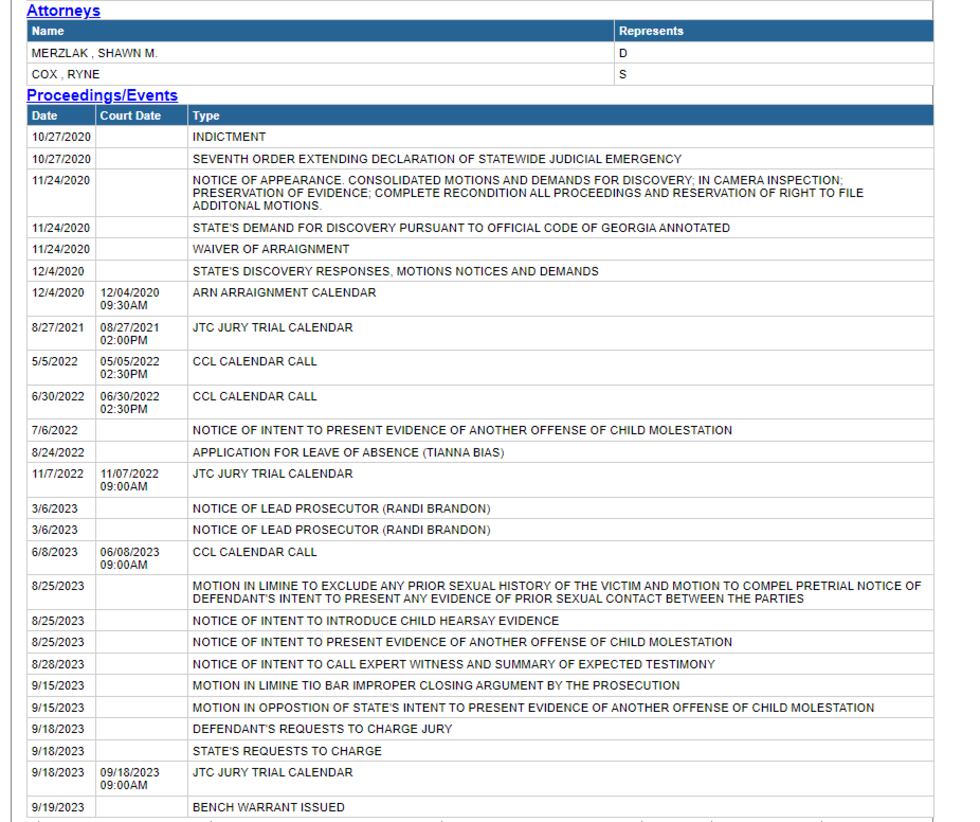Select the Name column header in Attorneys
Viewport: 980px width, 822px height.
tap(48, 31)
